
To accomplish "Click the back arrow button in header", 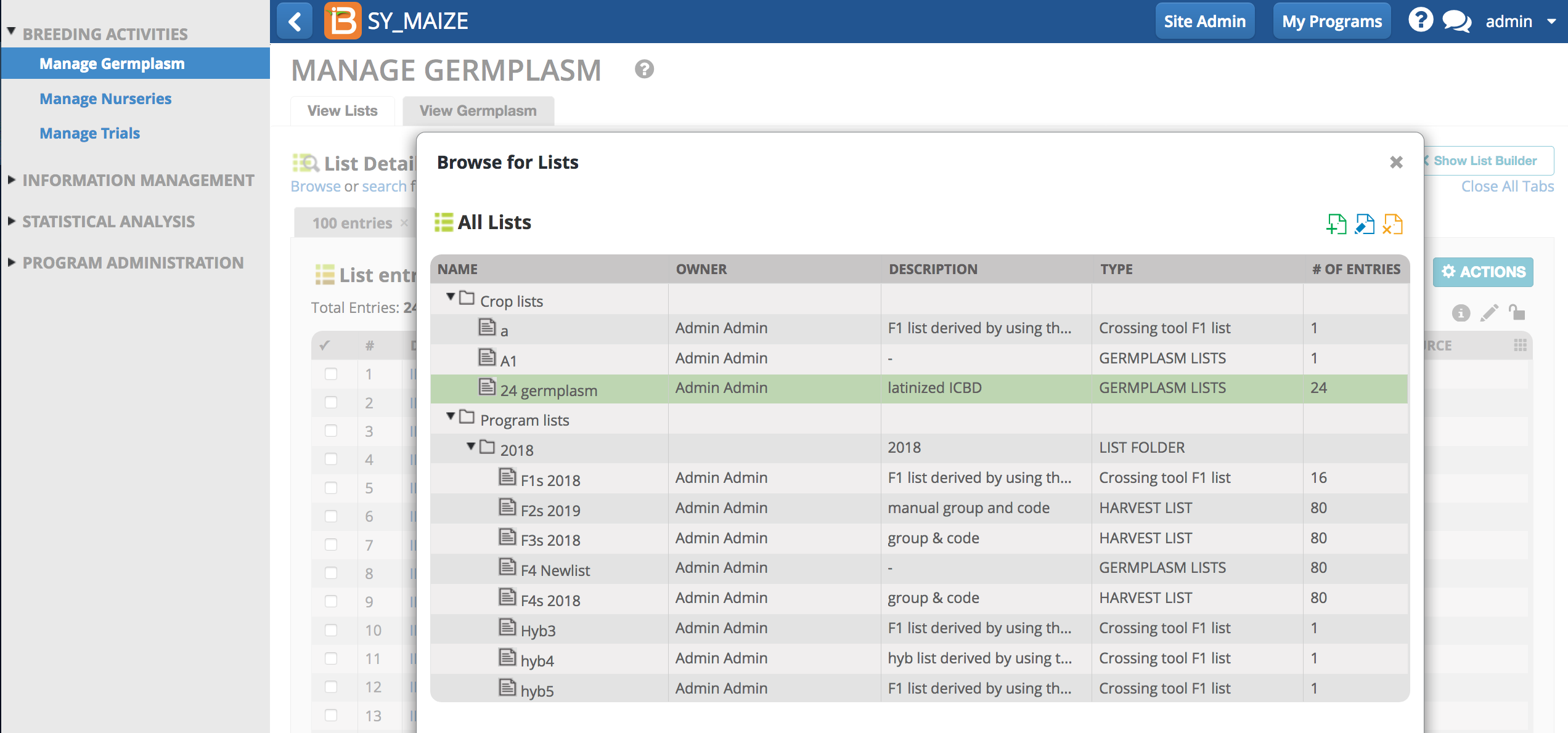I will coord(295,21).
